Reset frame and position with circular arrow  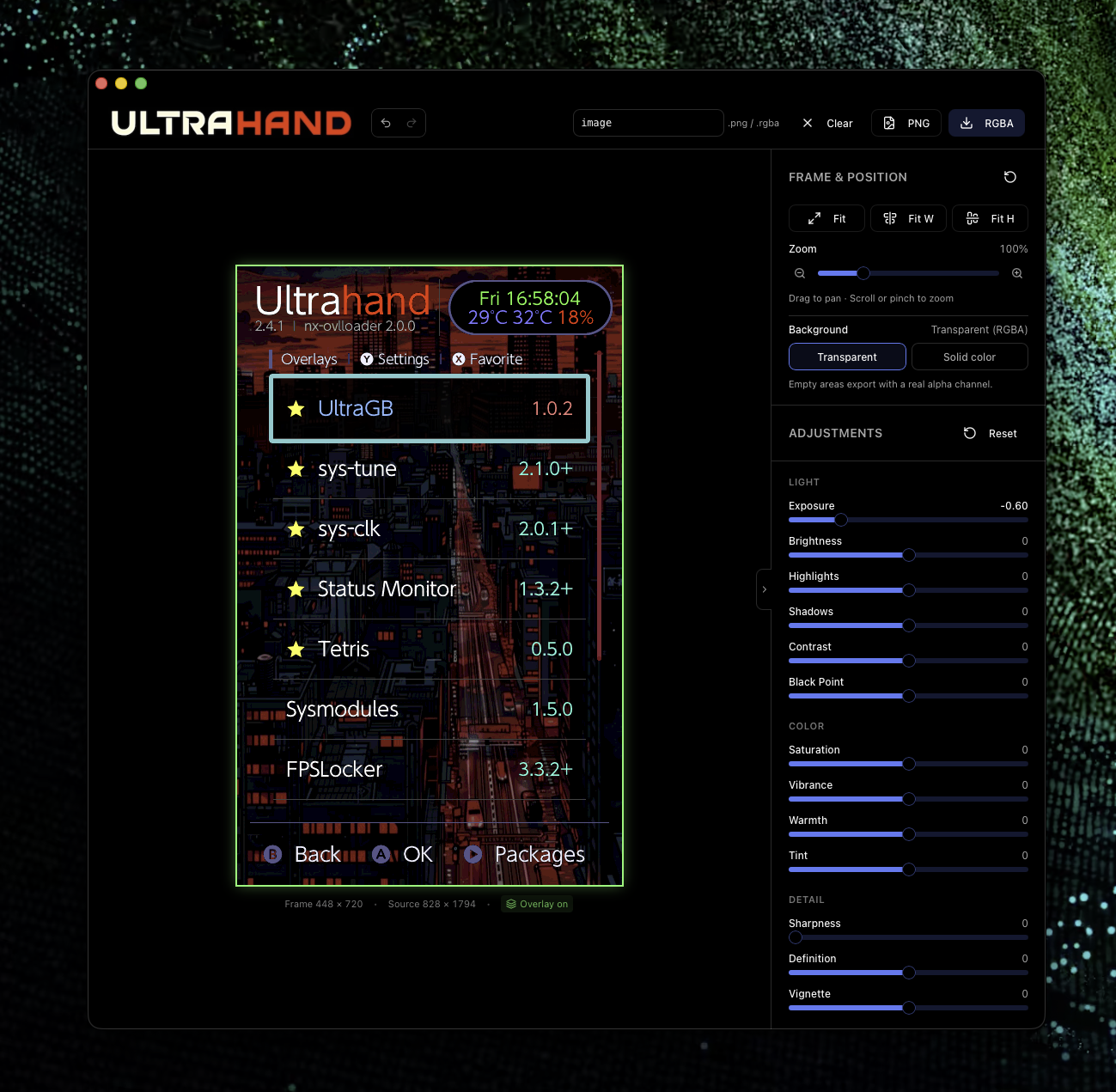(x=1010, y=177)
